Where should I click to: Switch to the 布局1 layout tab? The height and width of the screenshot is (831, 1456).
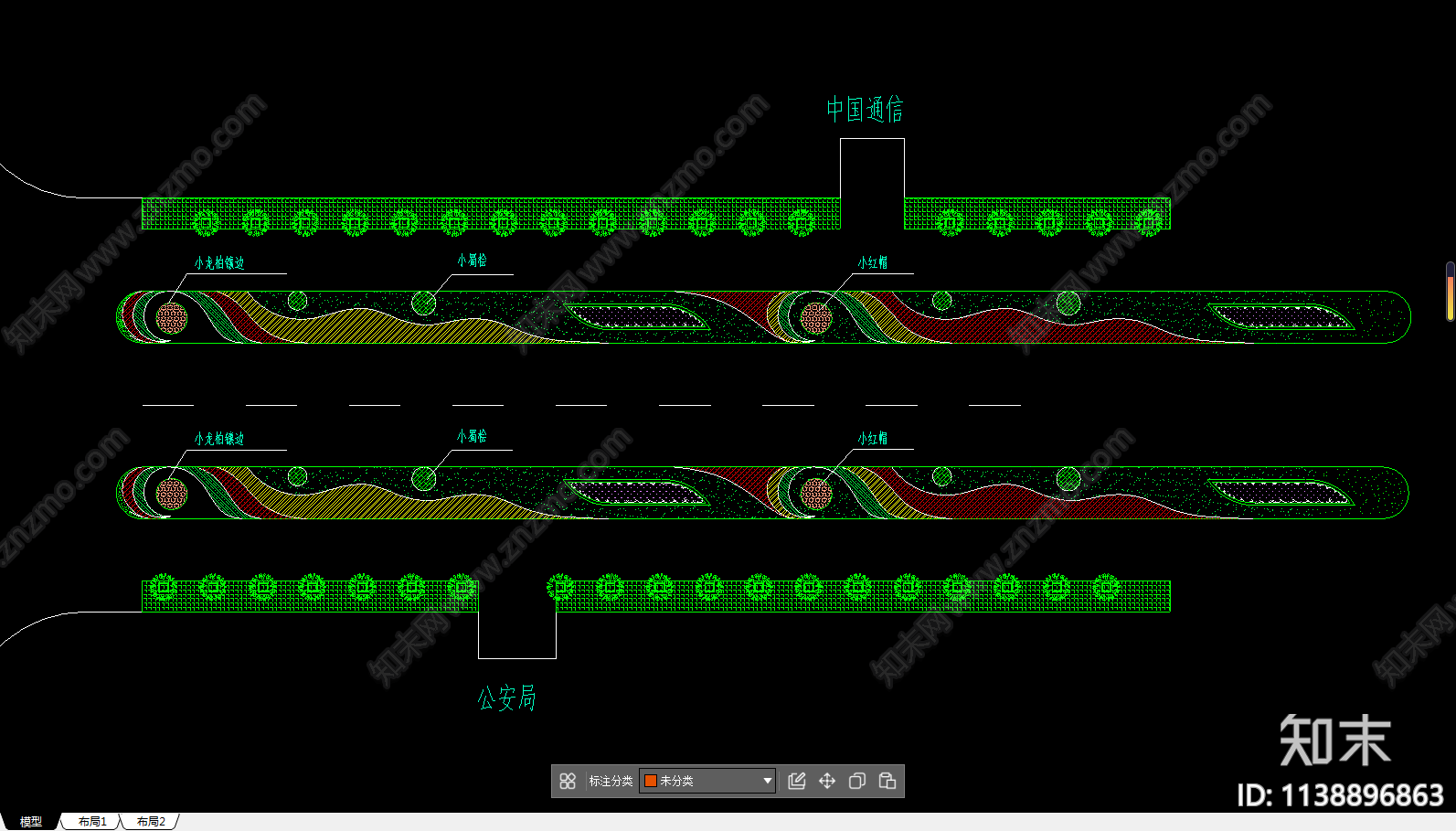point(92,822)
